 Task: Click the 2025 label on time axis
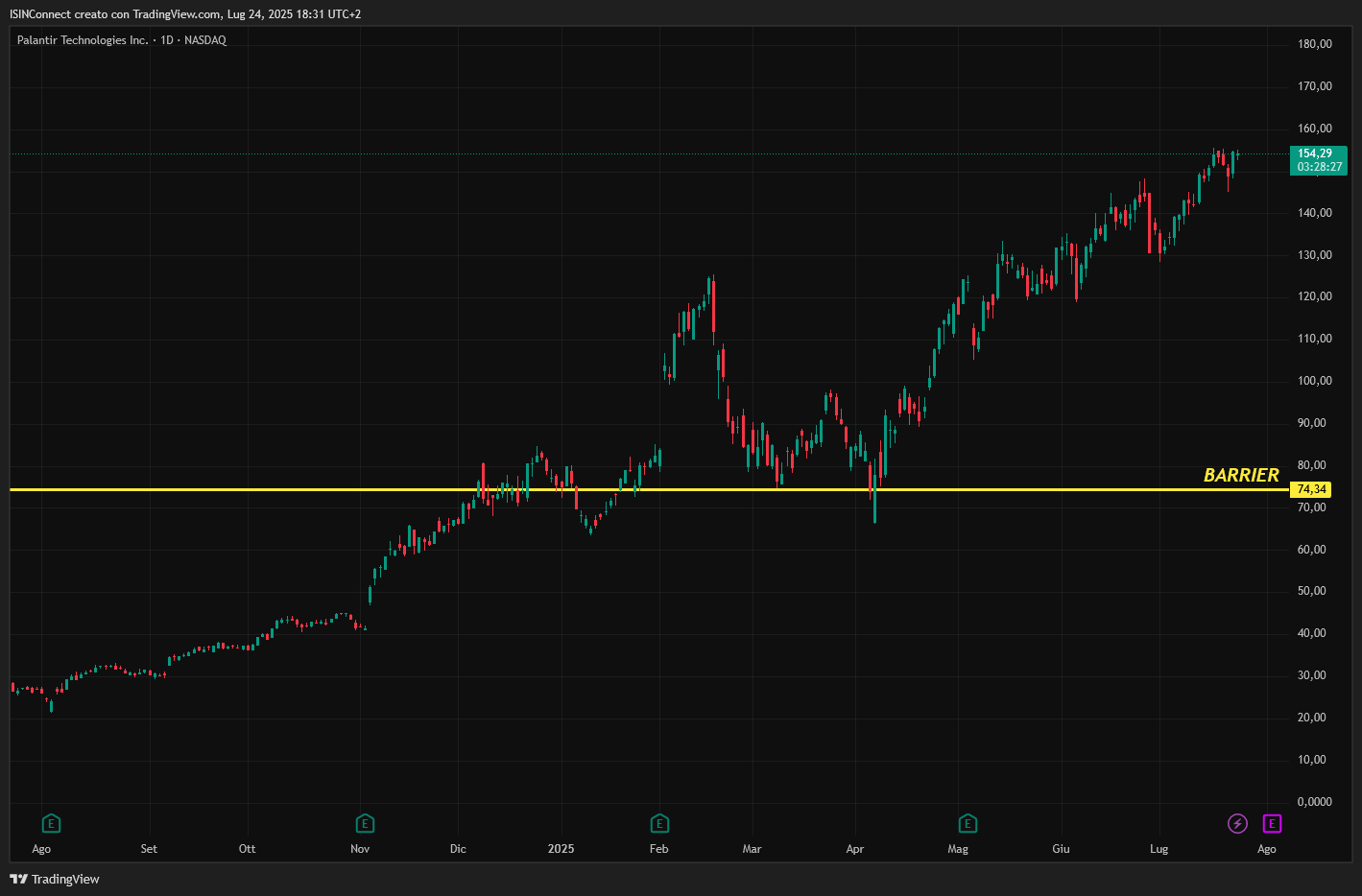pos(561,849)
